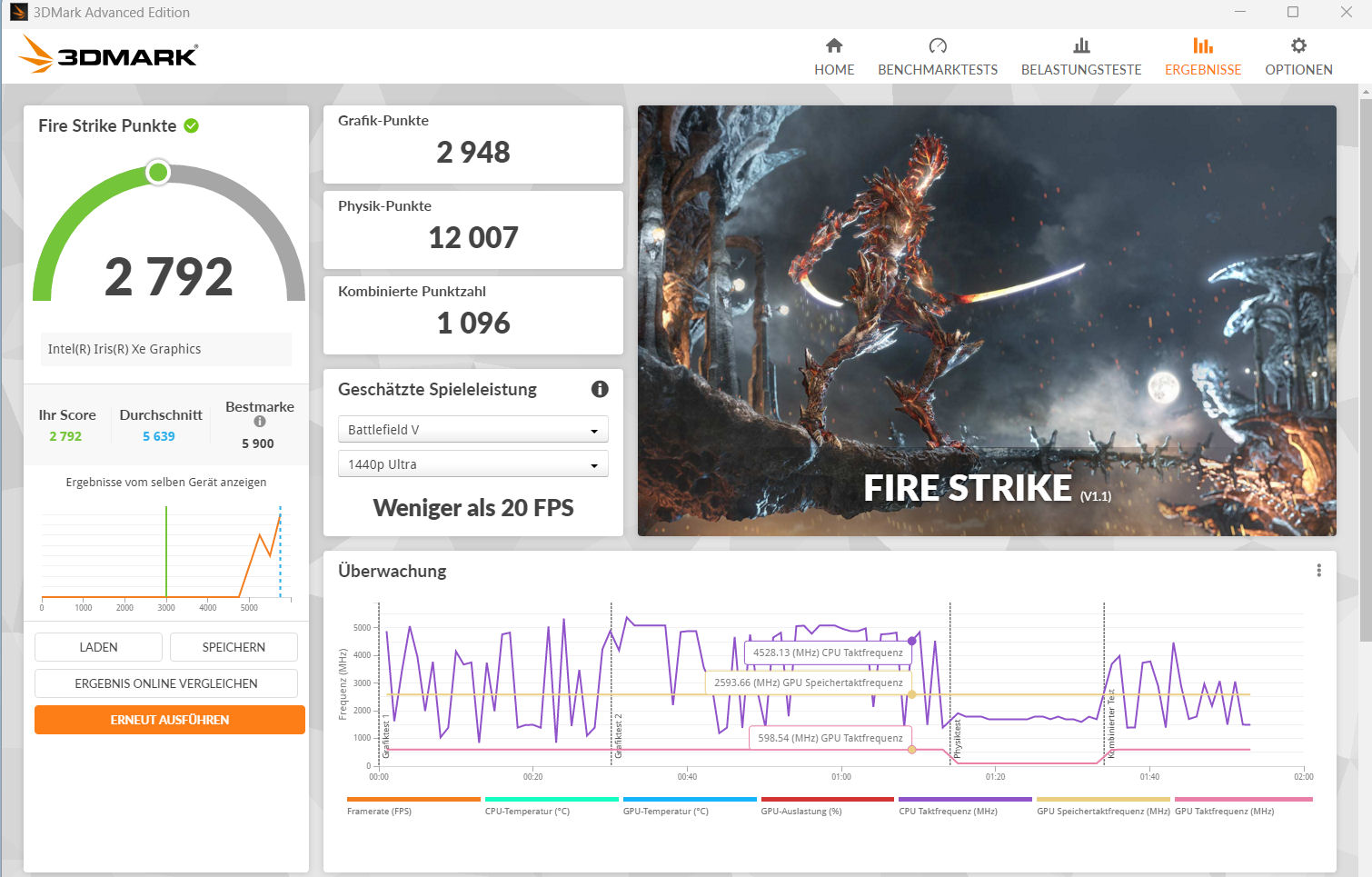Expand the 1440p Ultra resolution dropdown
The image size is (1372, 877).
[x=472, y=464]
